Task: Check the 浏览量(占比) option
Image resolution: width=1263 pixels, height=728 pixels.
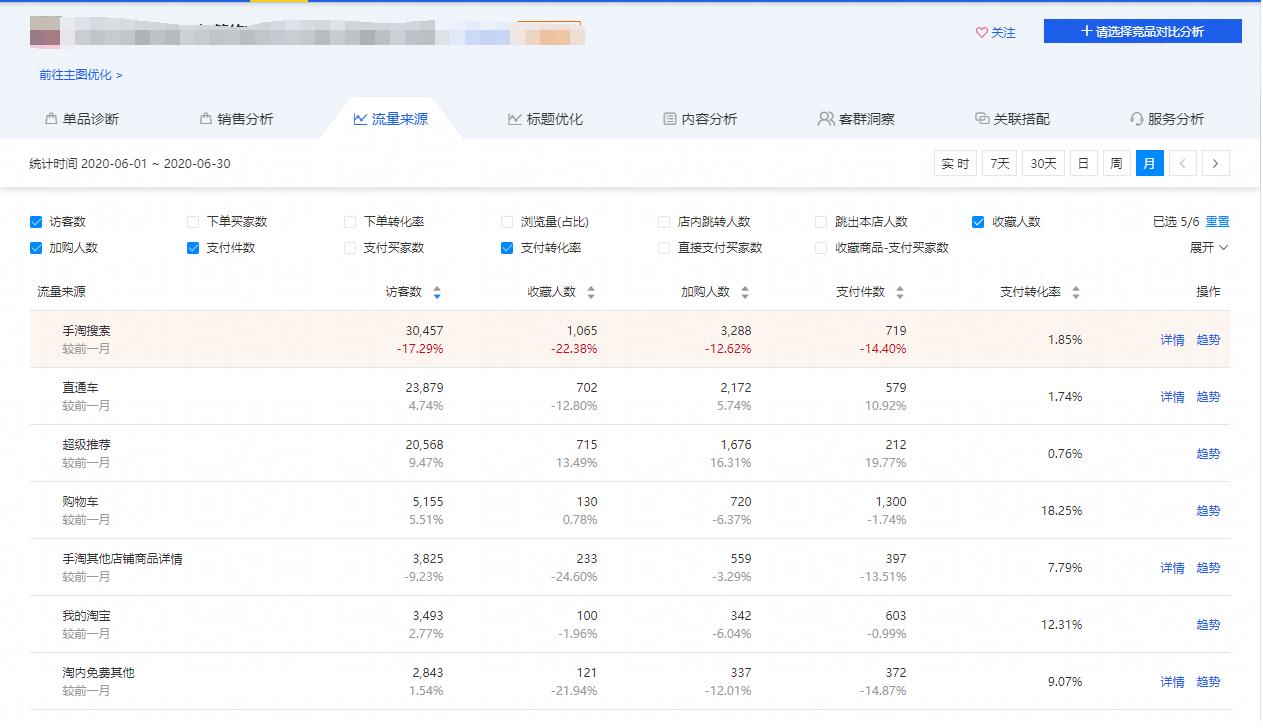Action: point(506,221)
